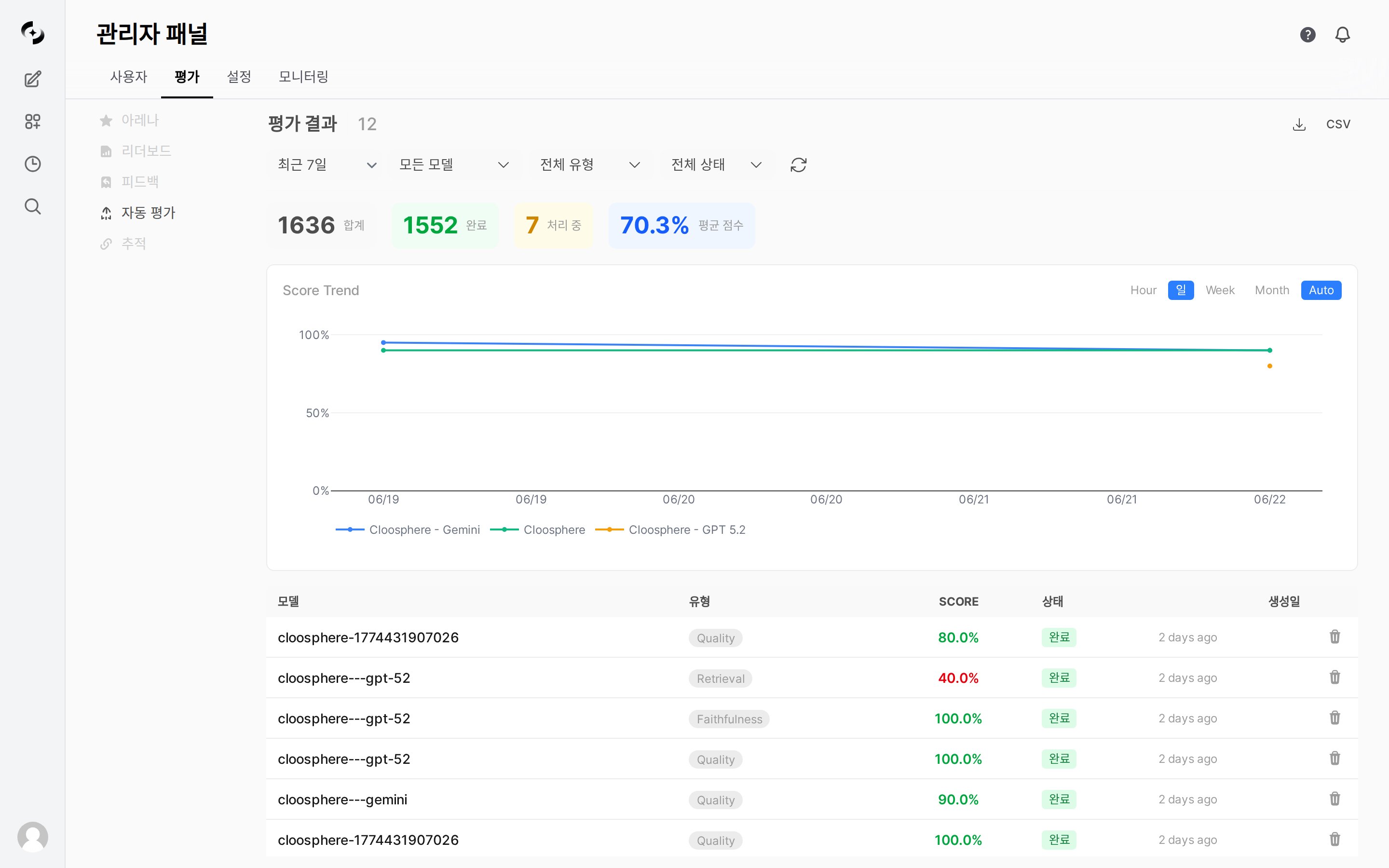Screen dimensions: 1389x868
Task: Click the 리더보드 chart icon
Action: (106, 151)
